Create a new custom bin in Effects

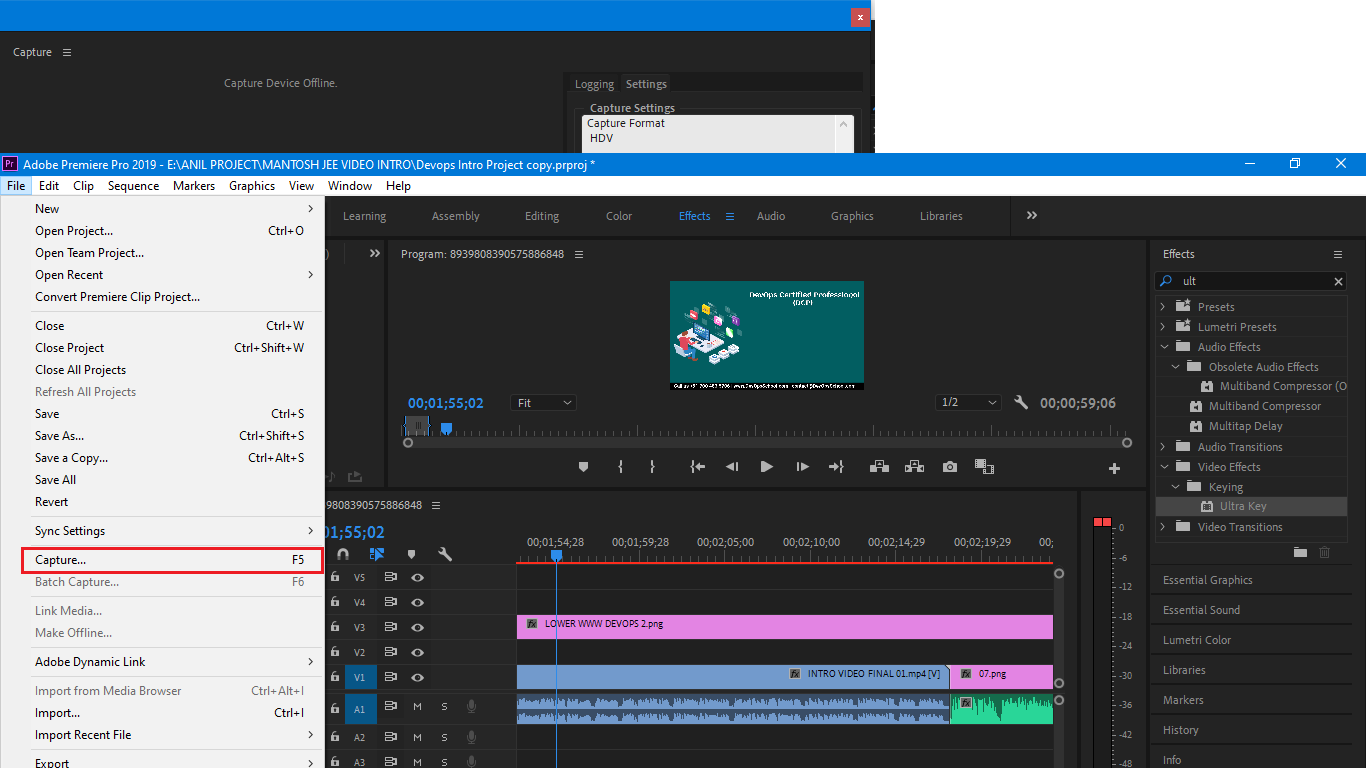(x=1300, y=552)
